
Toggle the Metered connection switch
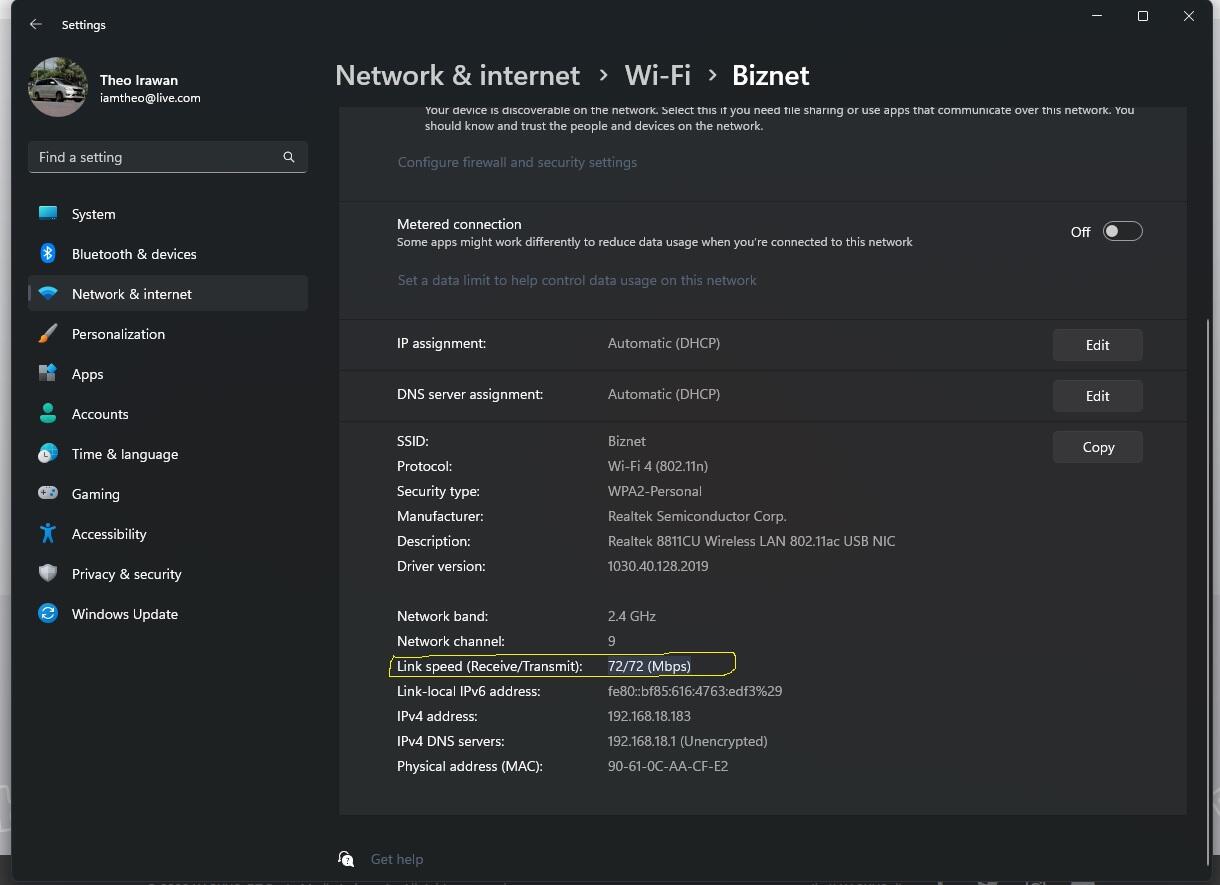pyautogui.click(x=1121, y=232)
